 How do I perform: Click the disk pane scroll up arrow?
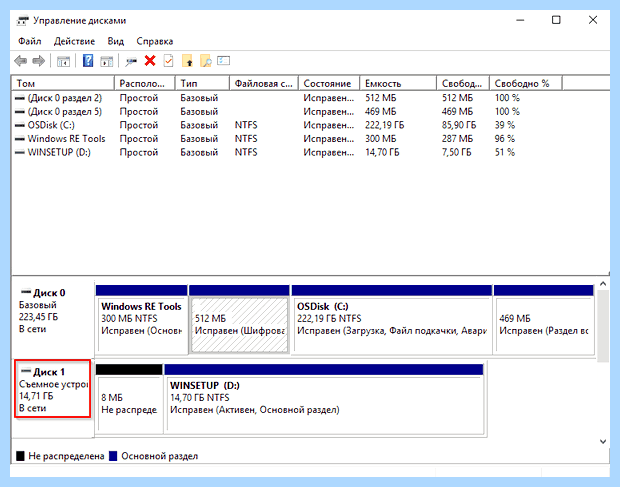tap(603, 284)
